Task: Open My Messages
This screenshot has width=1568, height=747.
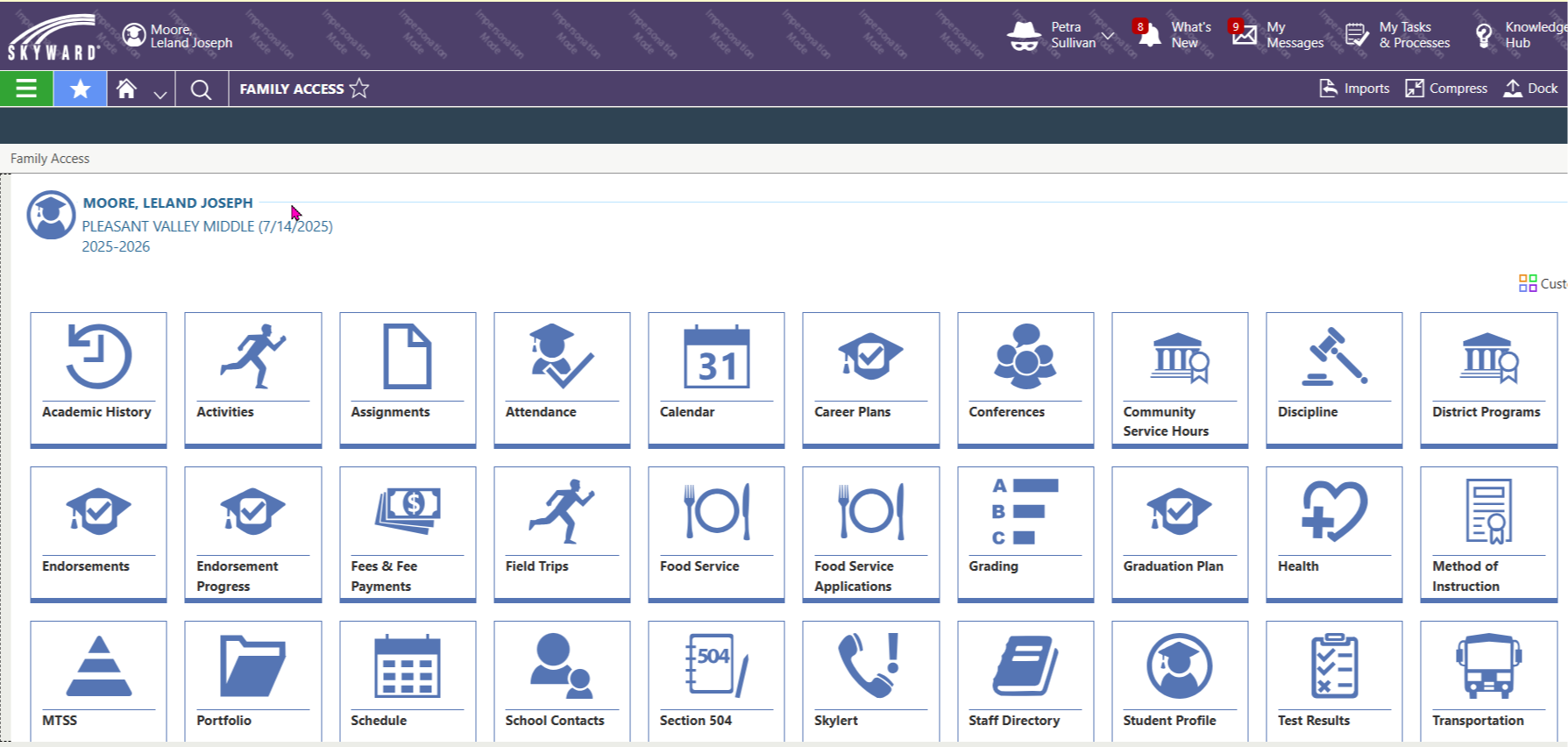Action: tap(1276, 35)
